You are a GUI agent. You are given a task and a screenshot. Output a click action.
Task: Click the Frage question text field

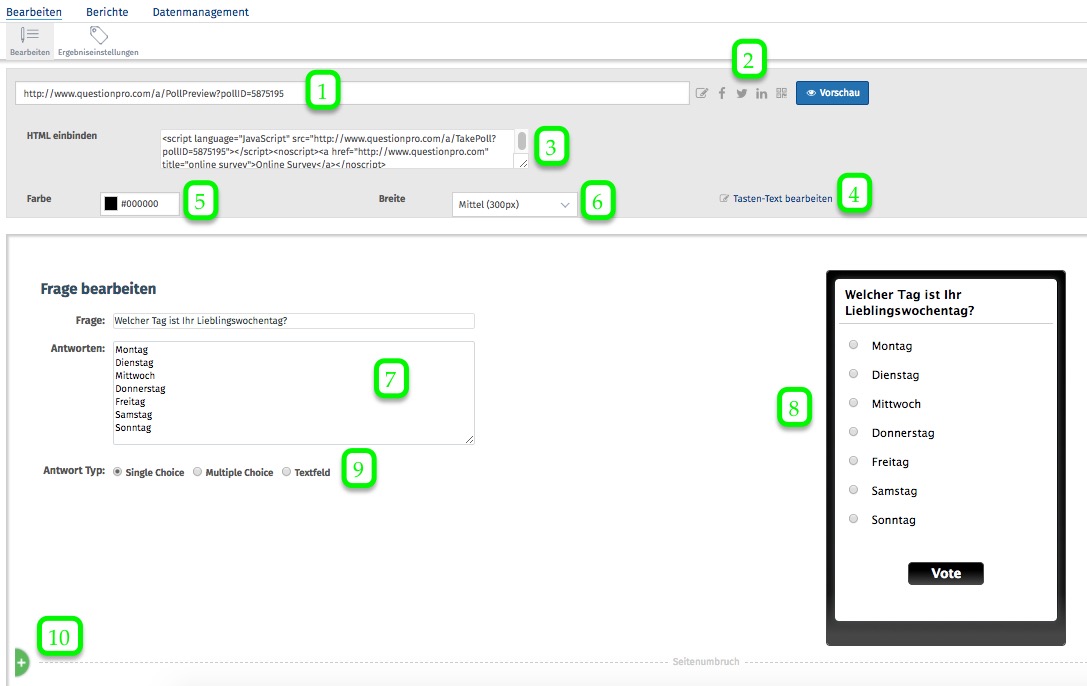pyautogui.click(x=294, y=321)
